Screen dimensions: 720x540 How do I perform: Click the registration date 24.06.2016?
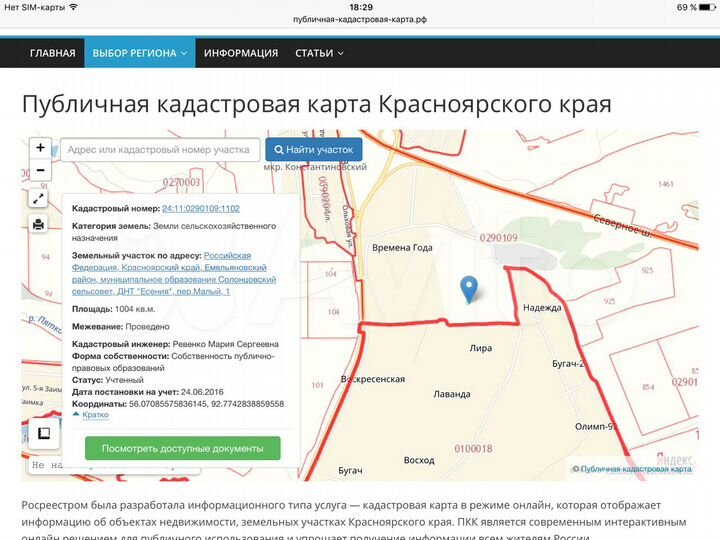point(202,392)
